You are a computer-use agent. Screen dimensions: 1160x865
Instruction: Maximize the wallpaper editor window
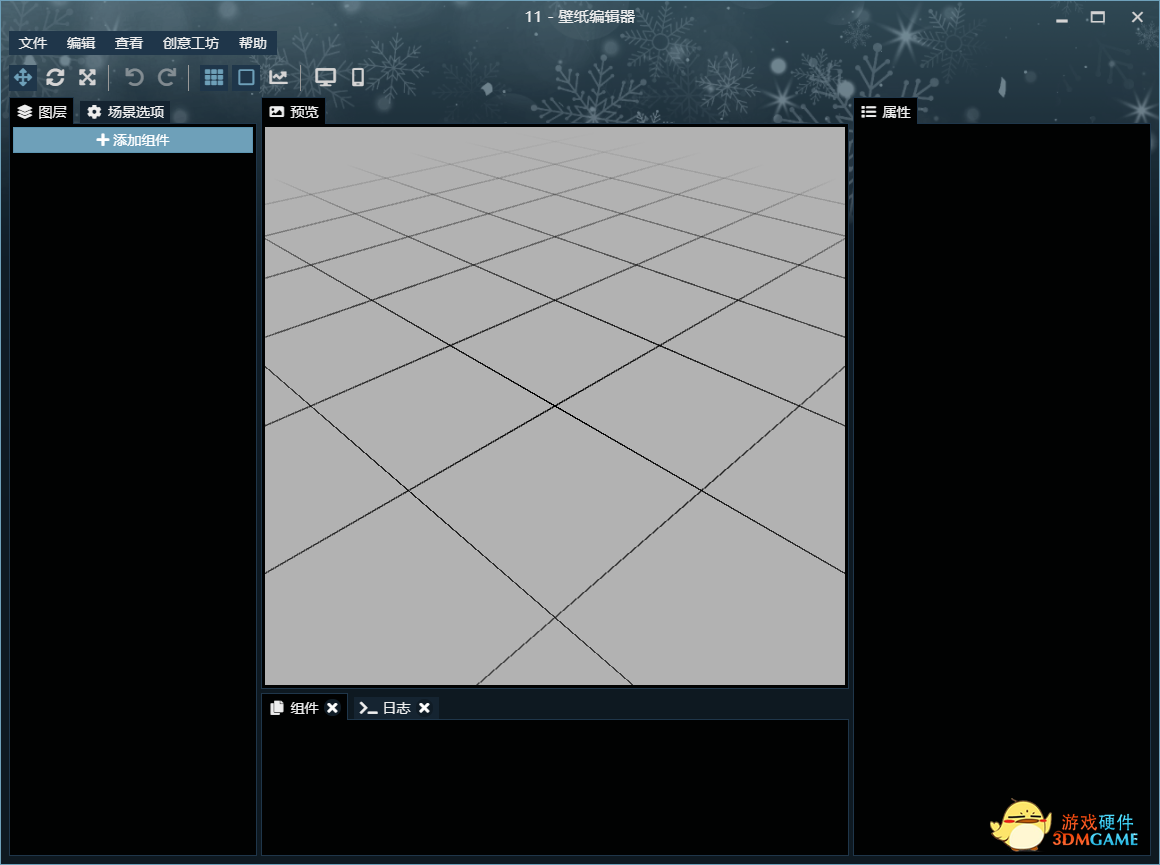pos(1098,17)
